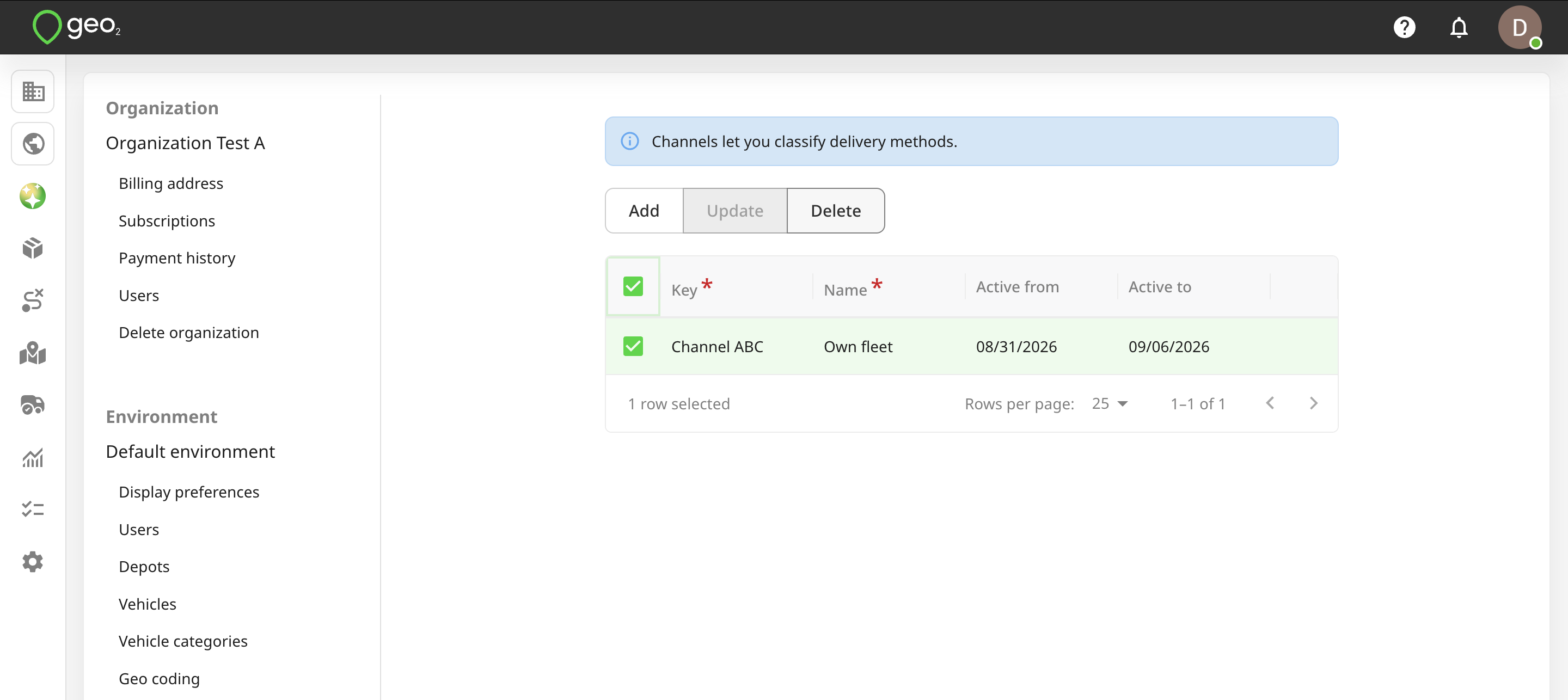
Task: Select Organization Test A heading
Action: pyautogui.click(x=185, y=143)
